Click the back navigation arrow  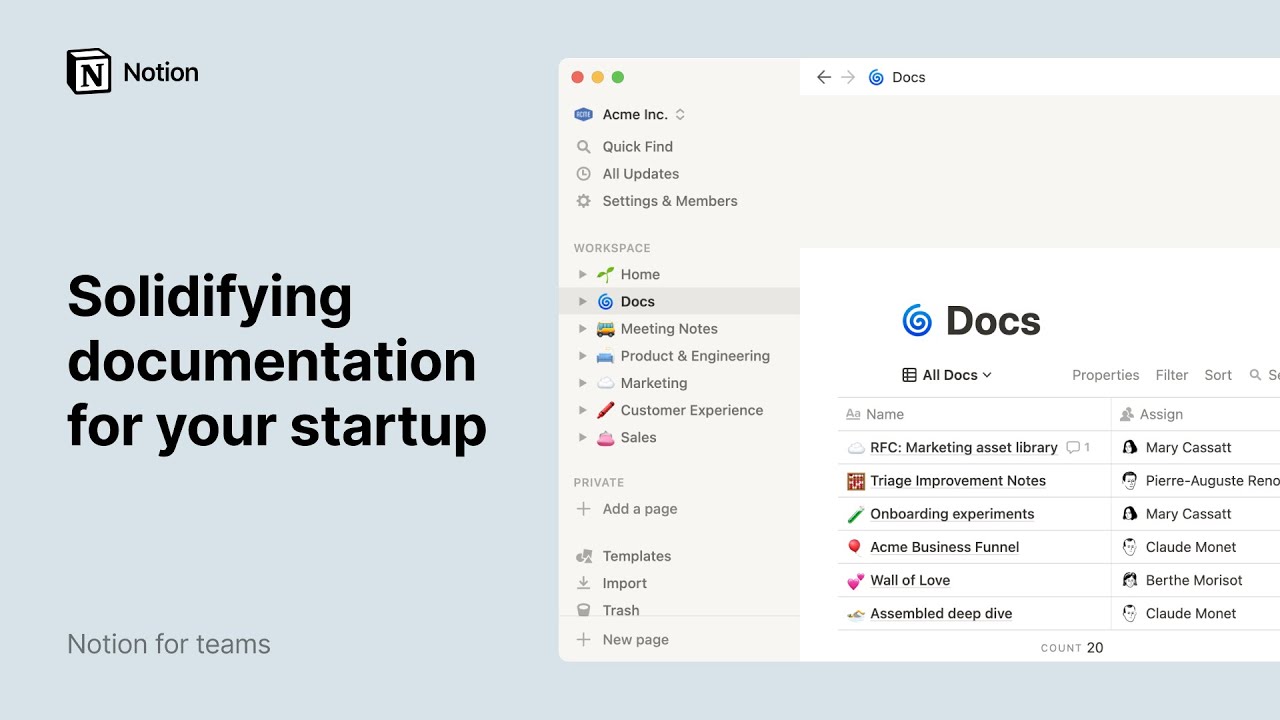coord(823,77)
